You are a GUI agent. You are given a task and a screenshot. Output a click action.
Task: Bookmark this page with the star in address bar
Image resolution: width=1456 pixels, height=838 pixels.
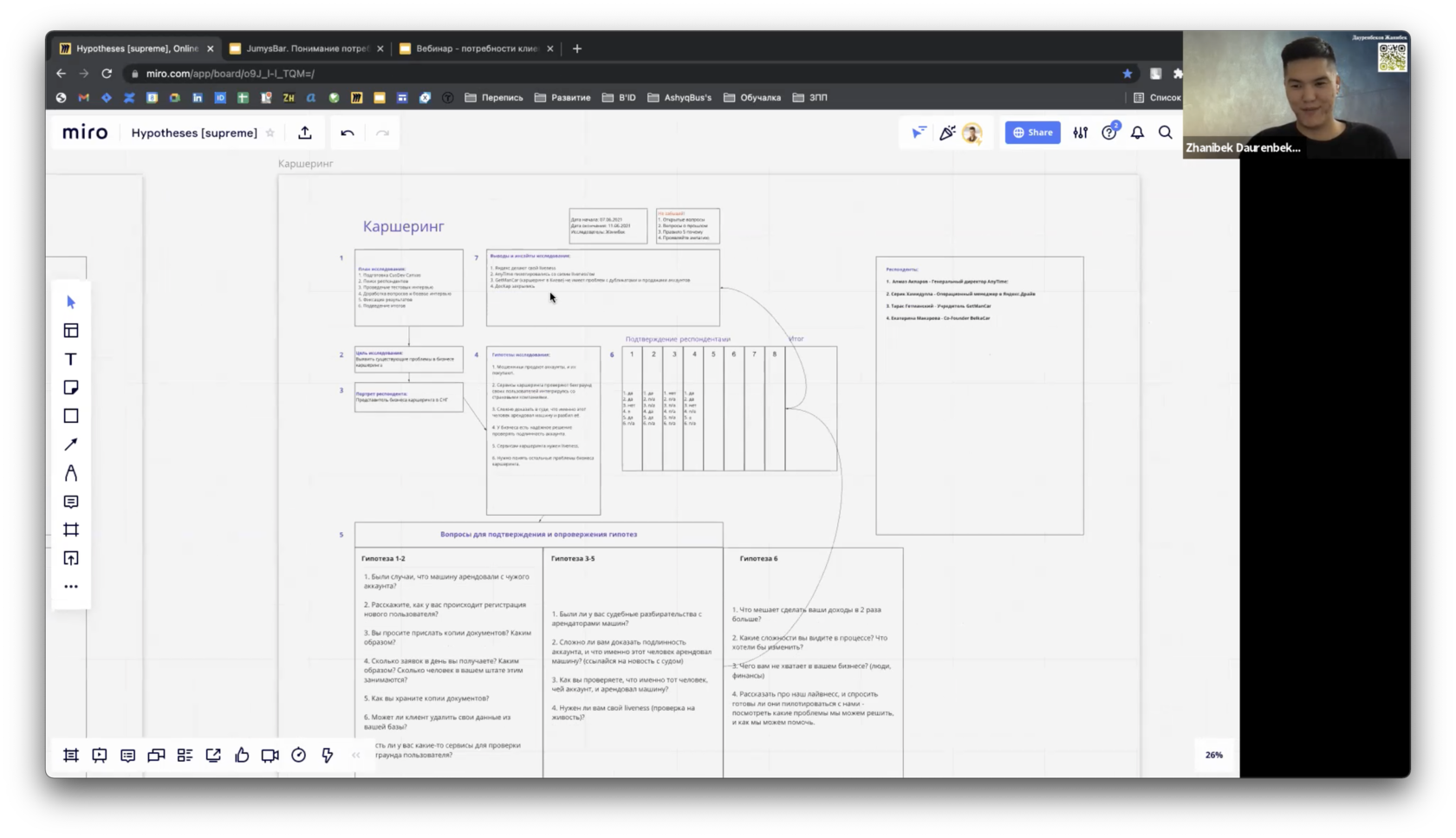(x=1127, y=74)
